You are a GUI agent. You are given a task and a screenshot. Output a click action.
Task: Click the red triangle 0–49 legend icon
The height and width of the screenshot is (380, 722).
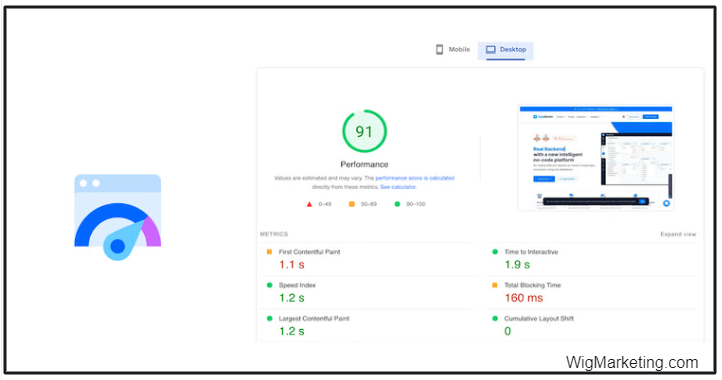click(309, 204)
